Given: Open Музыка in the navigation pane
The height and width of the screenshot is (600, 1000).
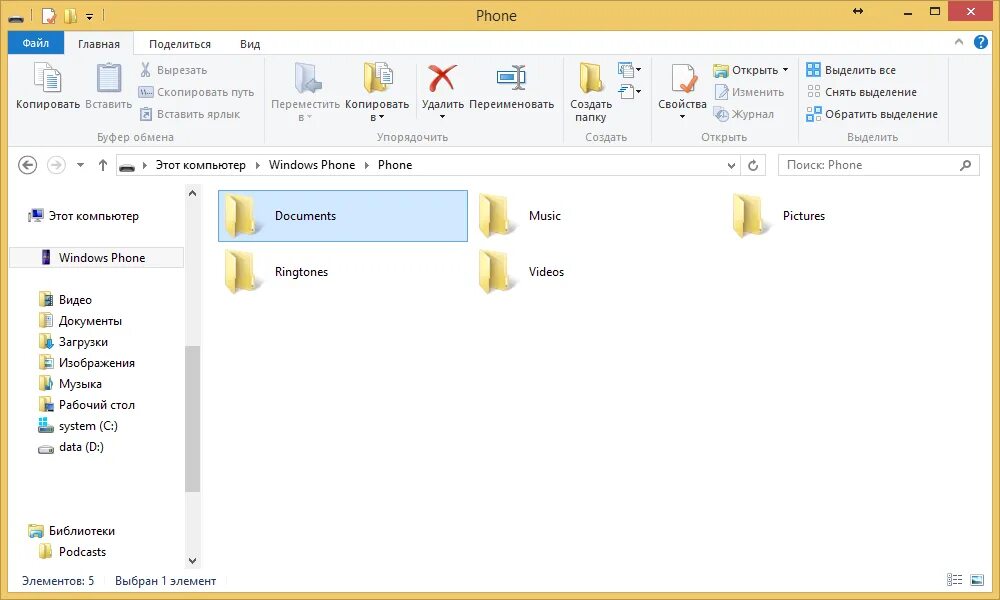Looking at the screenshot, I should tap(70, 384).
